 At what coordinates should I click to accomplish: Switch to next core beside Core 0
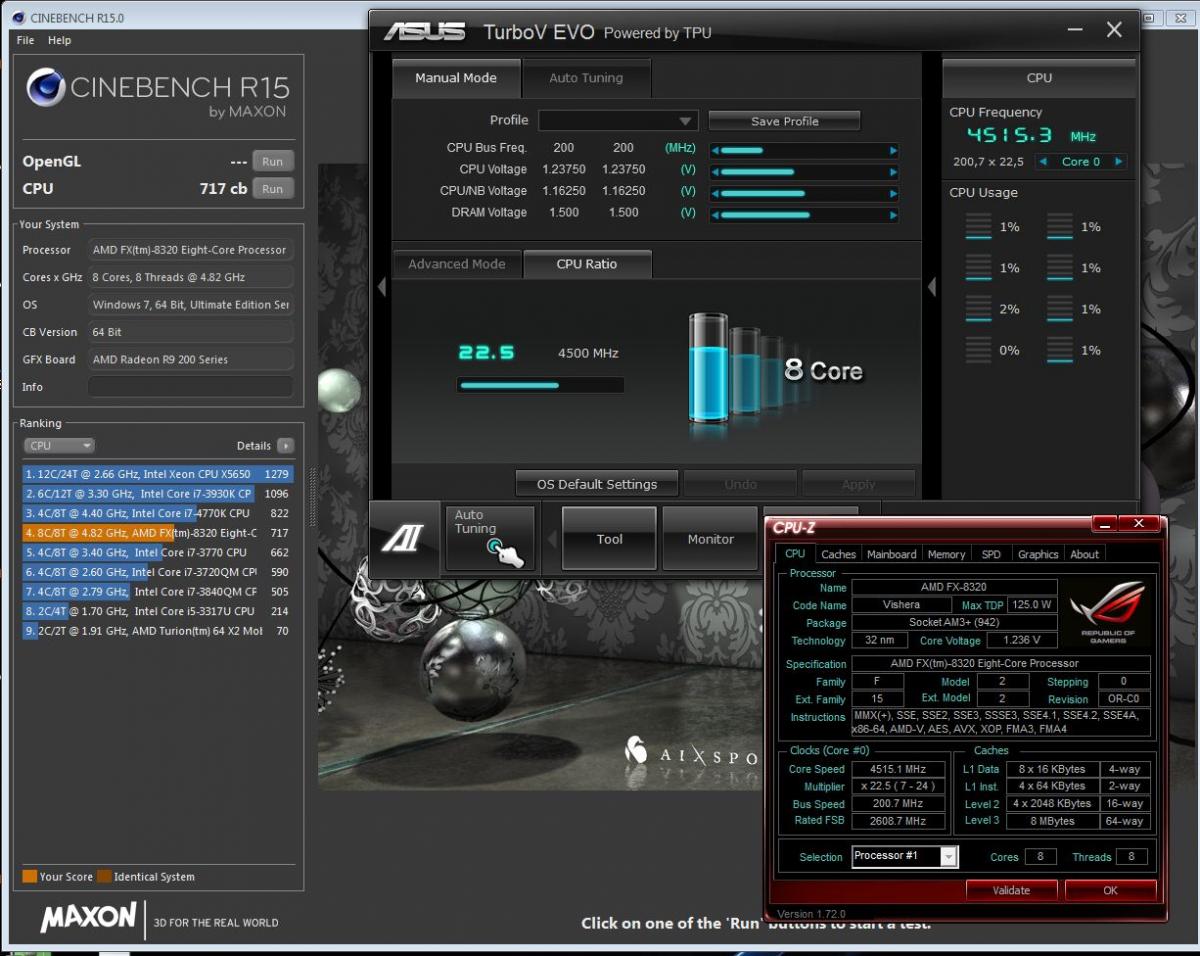click(x=1118, y=162)
